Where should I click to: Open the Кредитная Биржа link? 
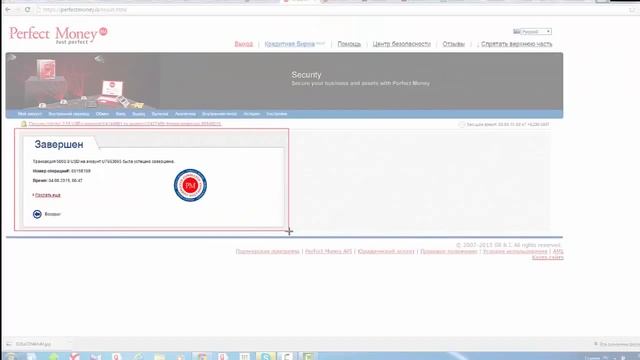[290, 44]
